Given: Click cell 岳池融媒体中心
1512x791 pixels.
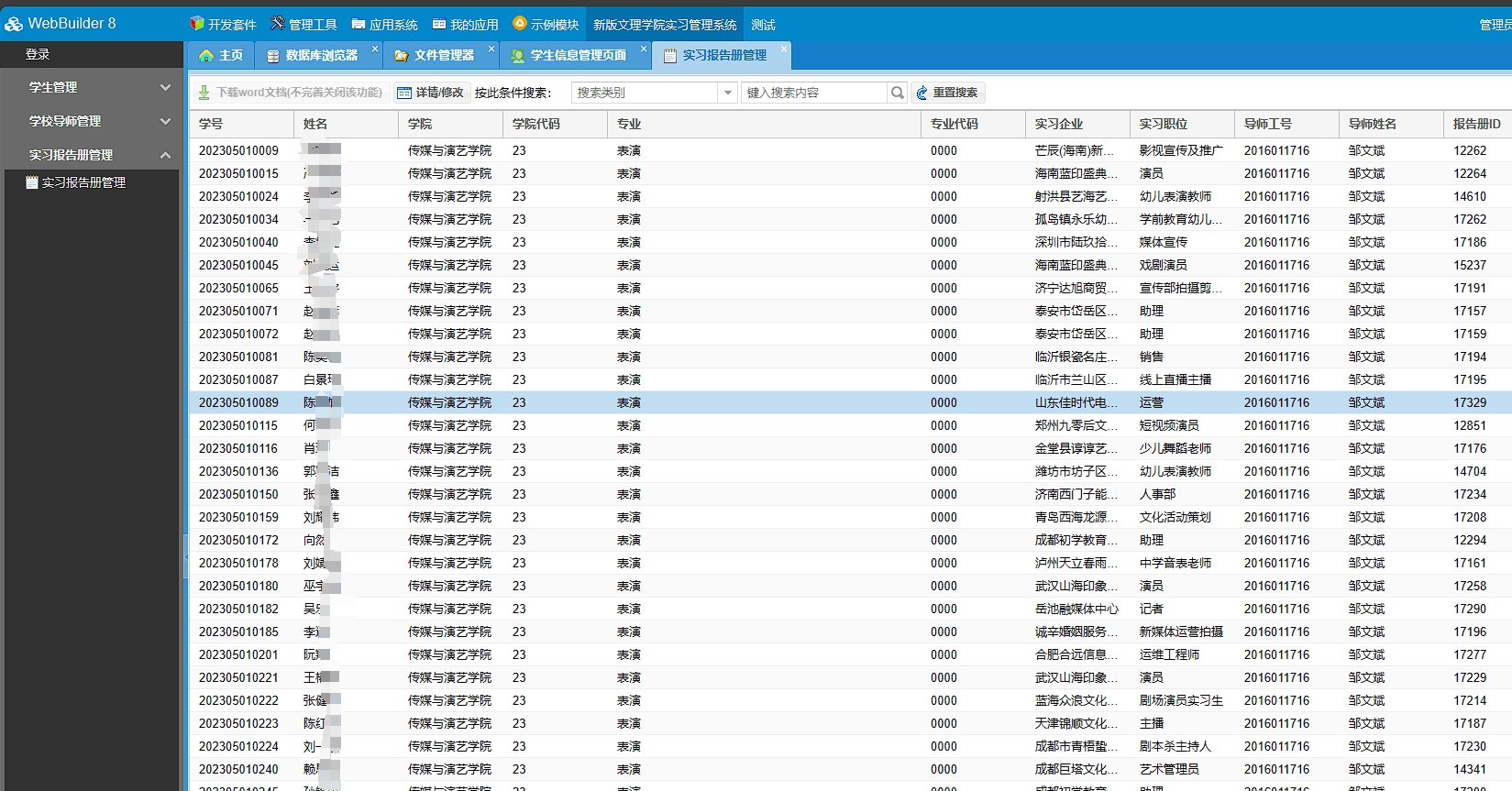Looking at the screenshot, I should point(1076,609).
